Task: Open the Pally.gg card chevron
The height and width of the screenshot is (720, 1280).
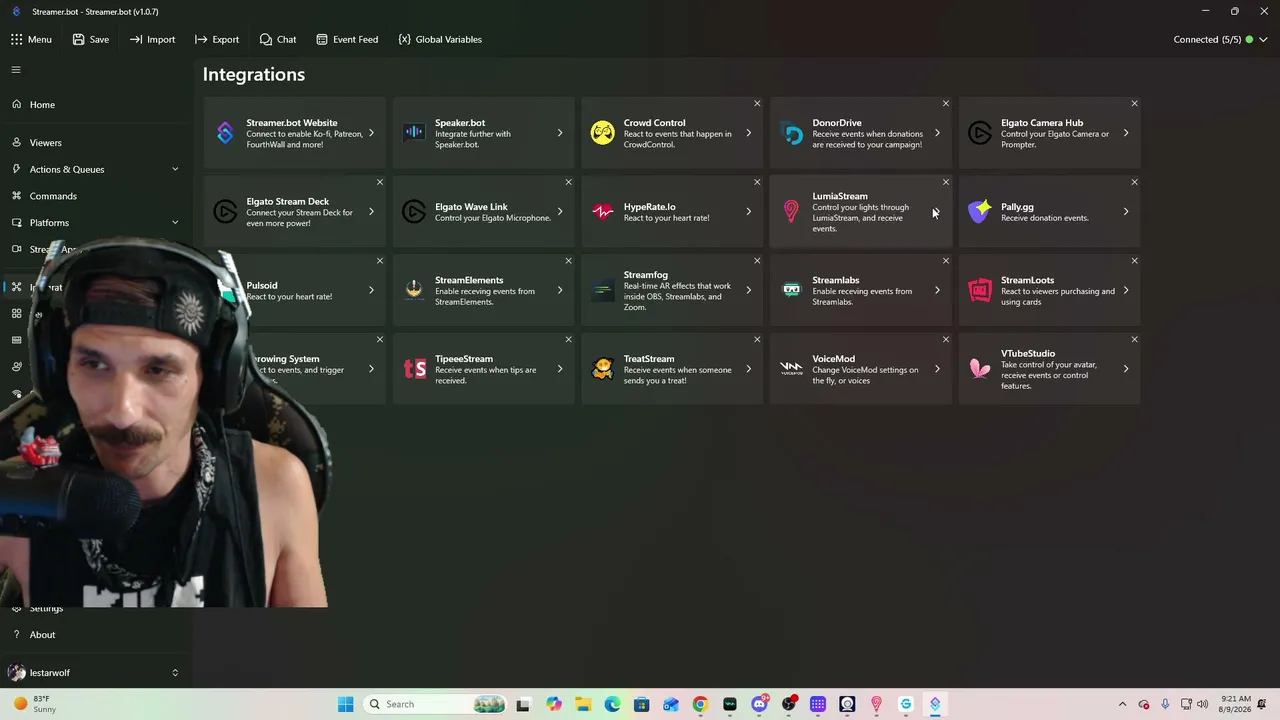Action: point(1126,211)
